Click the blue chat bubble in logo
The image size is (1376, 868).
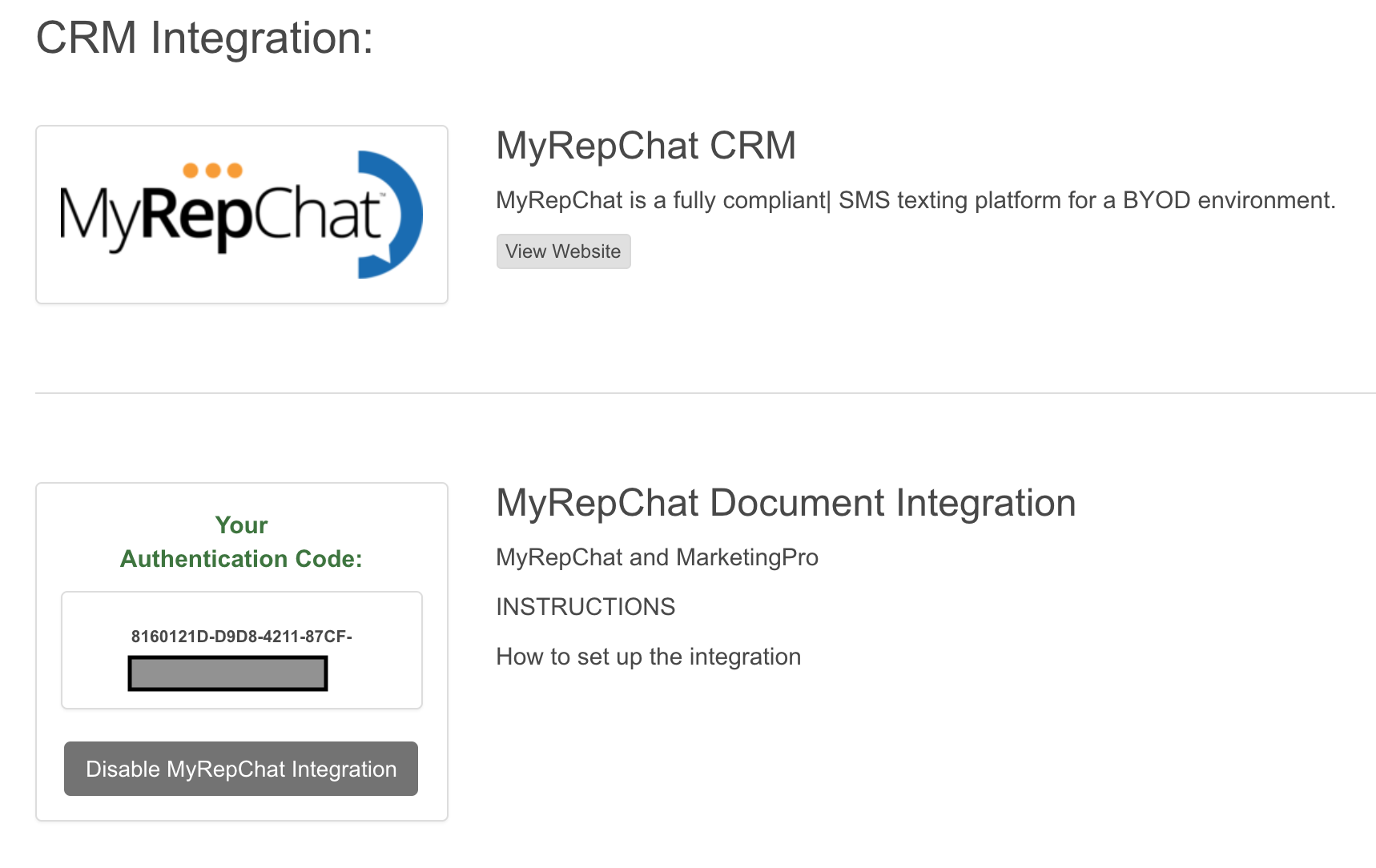(400, 214)
